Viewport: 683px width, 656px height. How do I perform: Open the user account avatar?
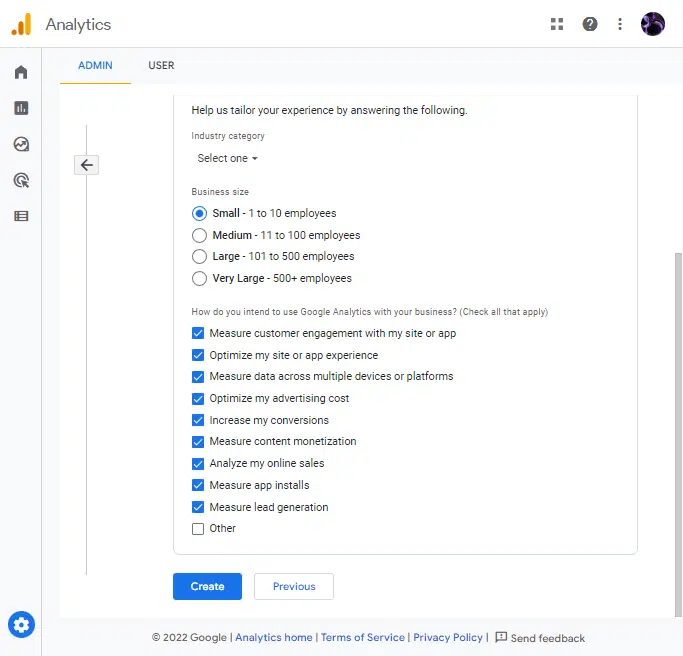click(x=653, y=24)
